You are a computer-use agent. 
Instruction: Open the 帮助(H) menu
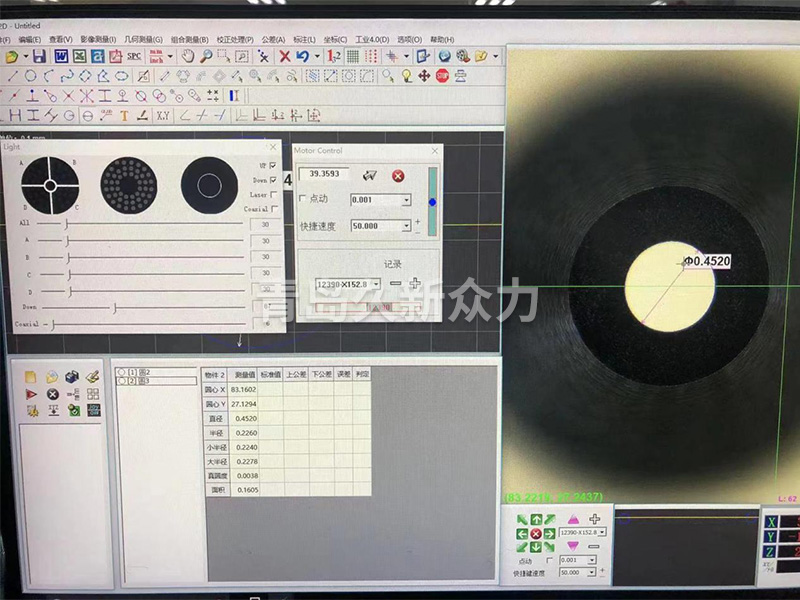(441, 39)
